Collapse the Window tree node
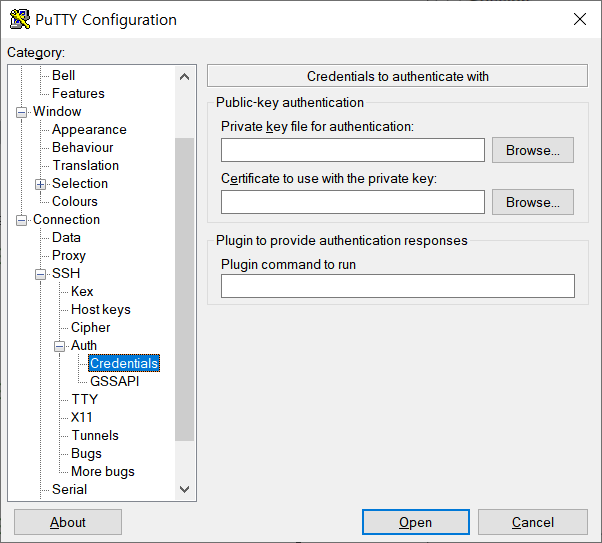602x543 pixels. pyautogui.click(x=22, y=112)
